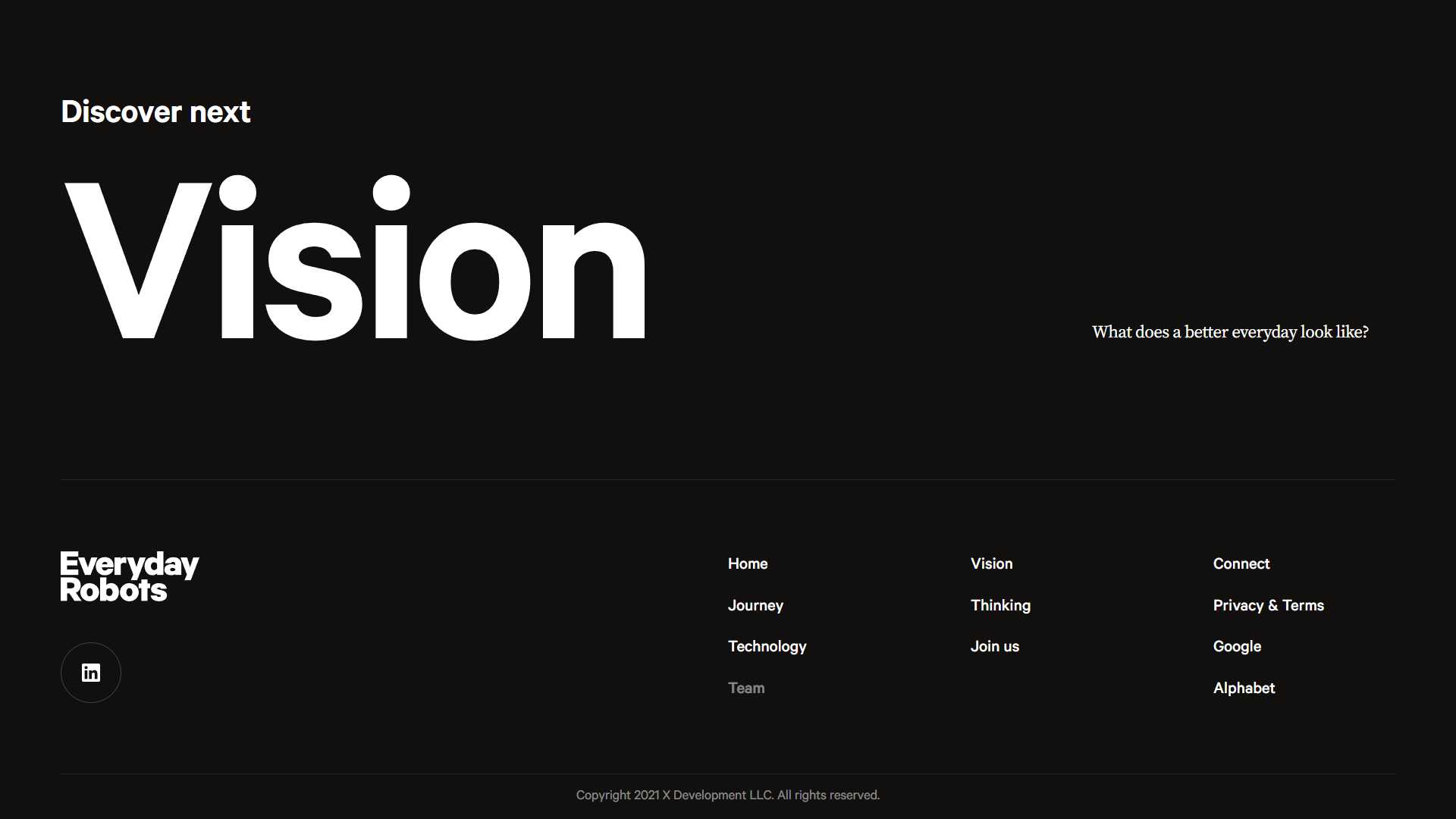Click 'What does a better everyday look like?' text
This screenshot has width=1456, height=819.
[1230, 332]
